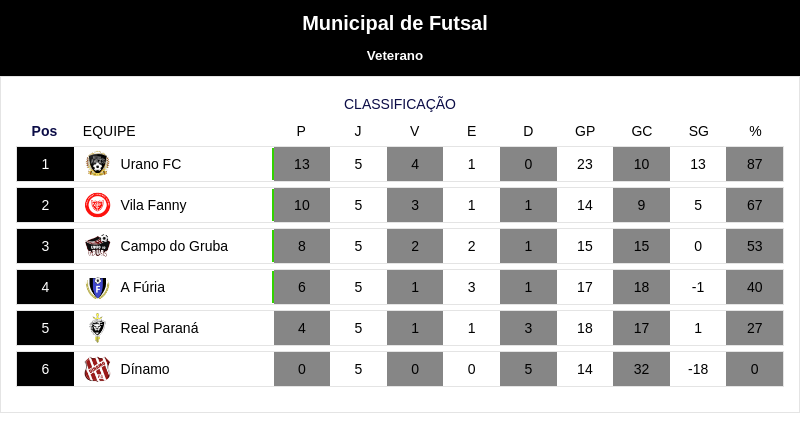Click the Municipal de Futsal title

[395, 23]
